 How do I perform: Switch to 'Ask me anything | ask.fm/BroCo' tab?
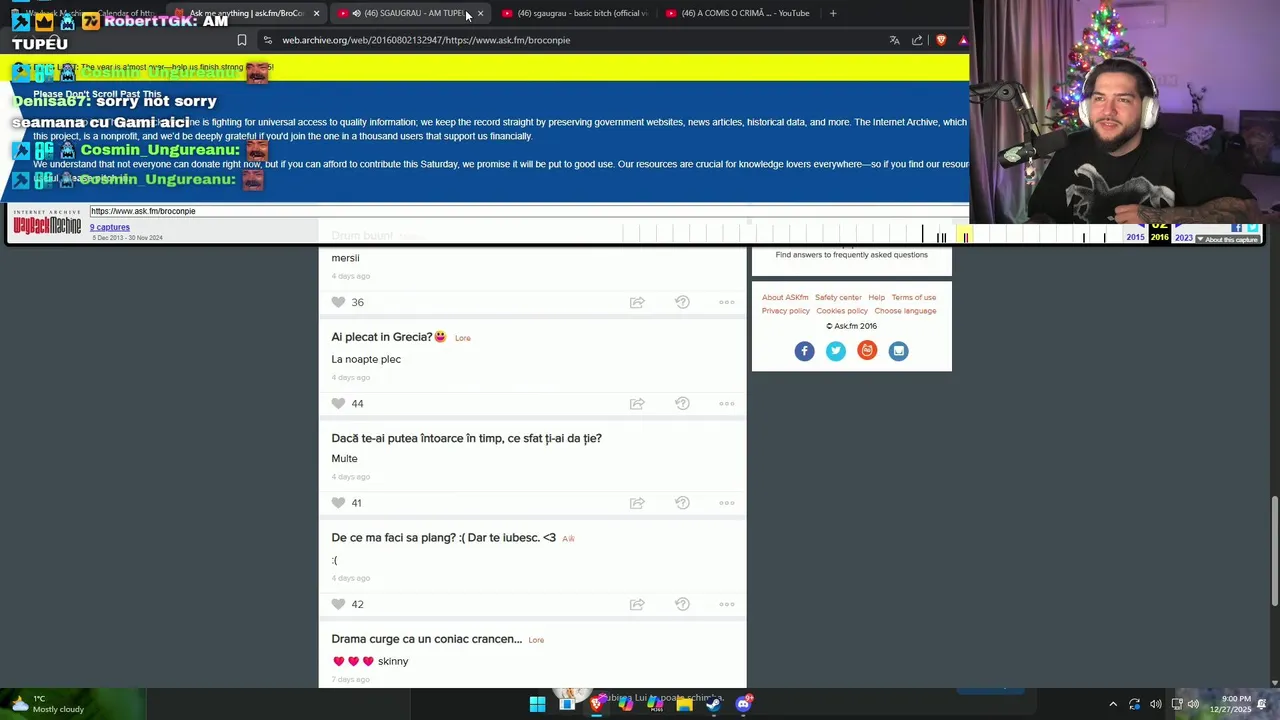pos(246,13)
